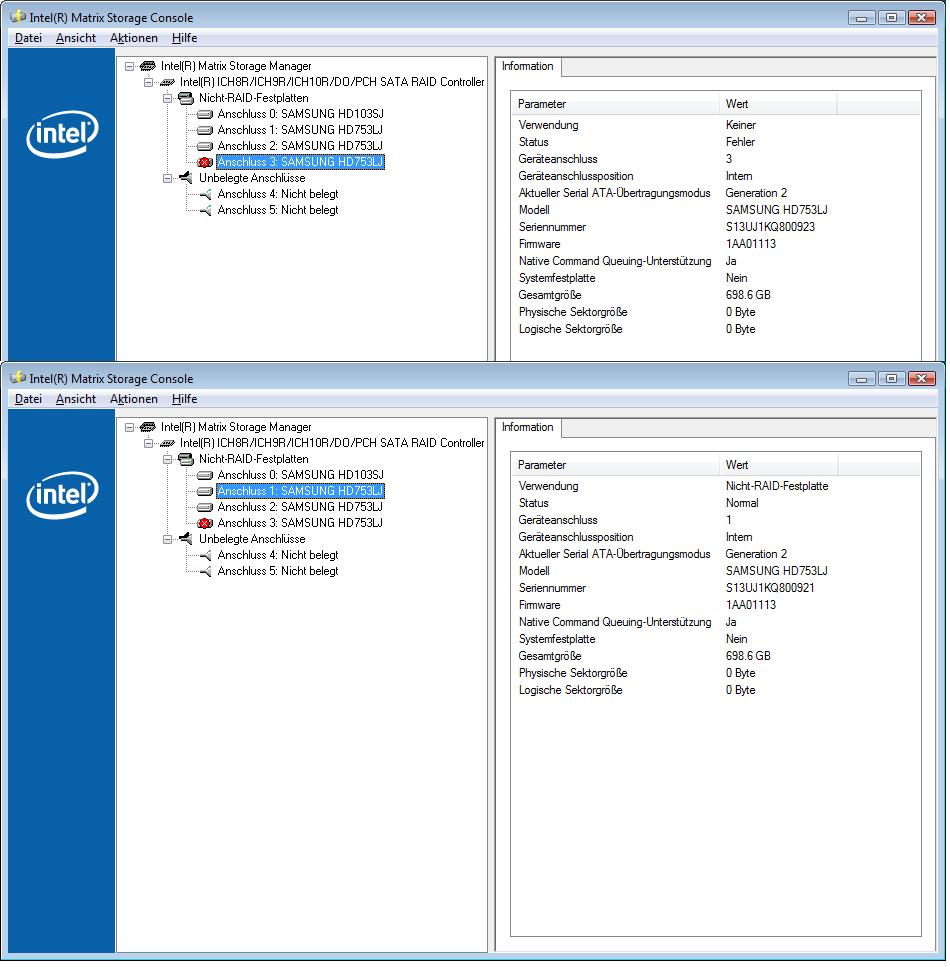Screen dimensions: 950x967
Task: Click Wert column header in bottom window
Action: coord(778,465)
